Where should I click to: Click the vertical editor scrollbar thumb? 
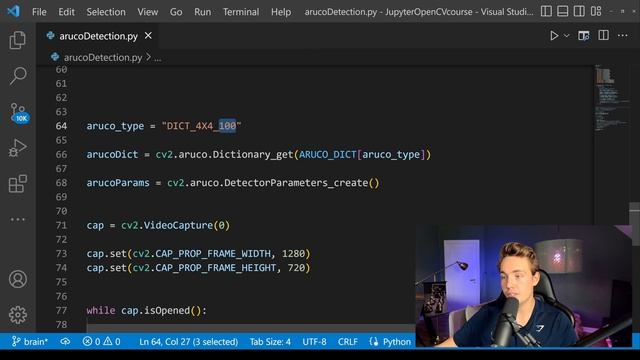[635, 223]
